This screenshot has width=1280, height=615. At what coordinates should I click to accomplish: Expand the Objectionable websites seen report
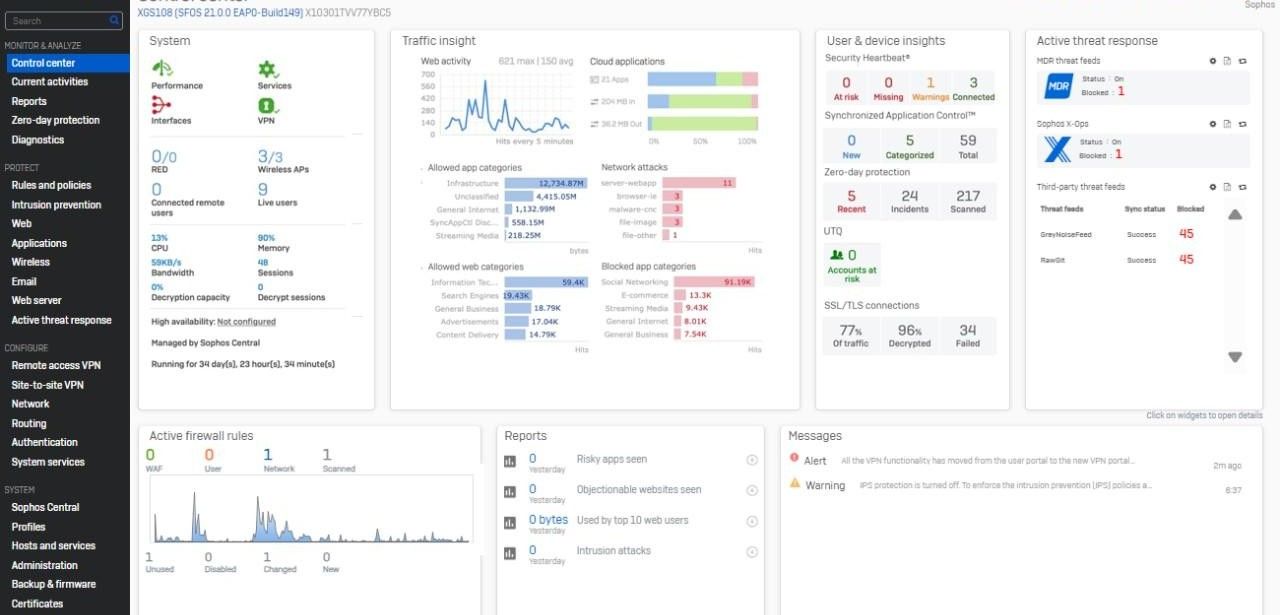[752, 491]
